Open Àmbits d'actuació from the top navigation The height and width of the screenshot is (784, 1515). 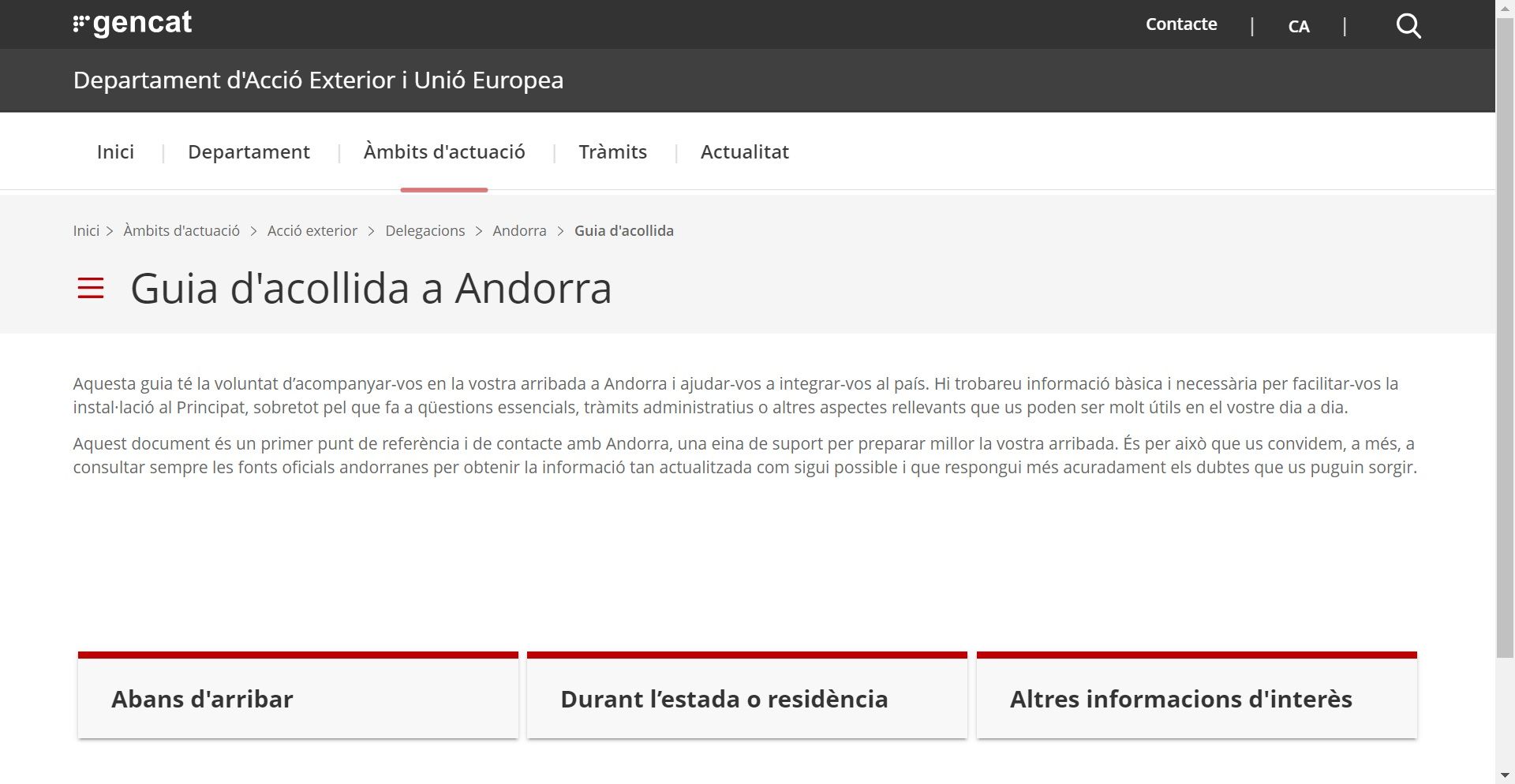pos(444,151)
